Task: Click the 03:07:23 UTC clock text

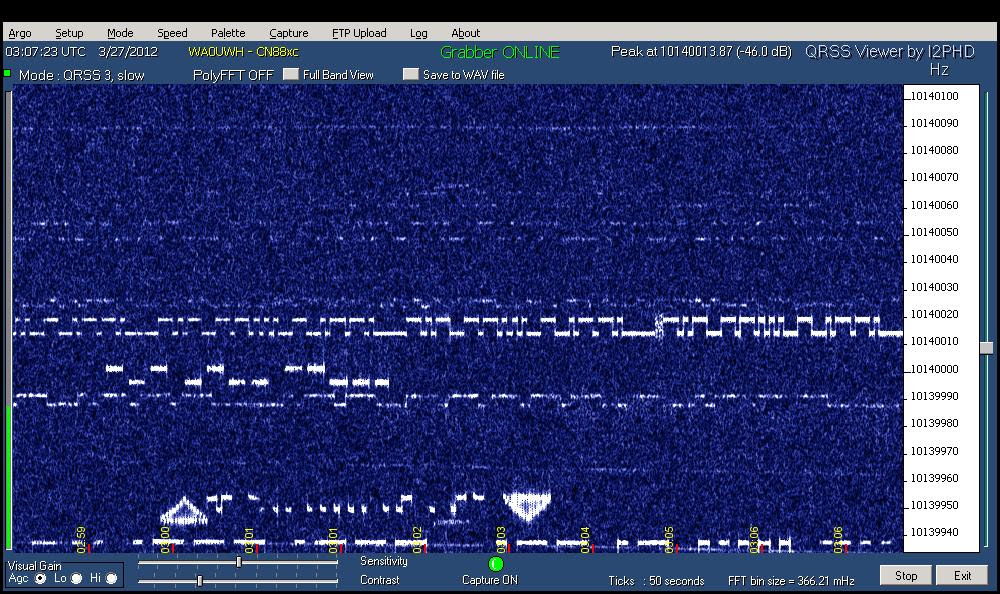Action: pos(45,52)
